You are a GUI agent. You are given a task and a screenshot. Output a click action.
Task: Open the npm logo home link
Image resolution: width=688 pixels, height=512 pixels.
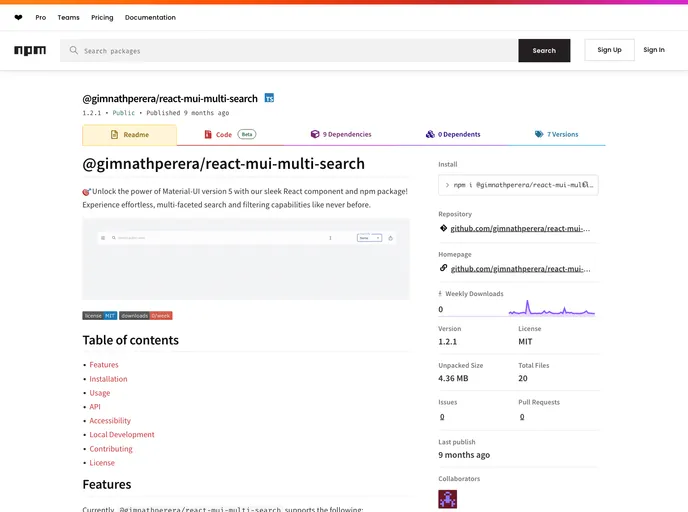tap(30, 50)
